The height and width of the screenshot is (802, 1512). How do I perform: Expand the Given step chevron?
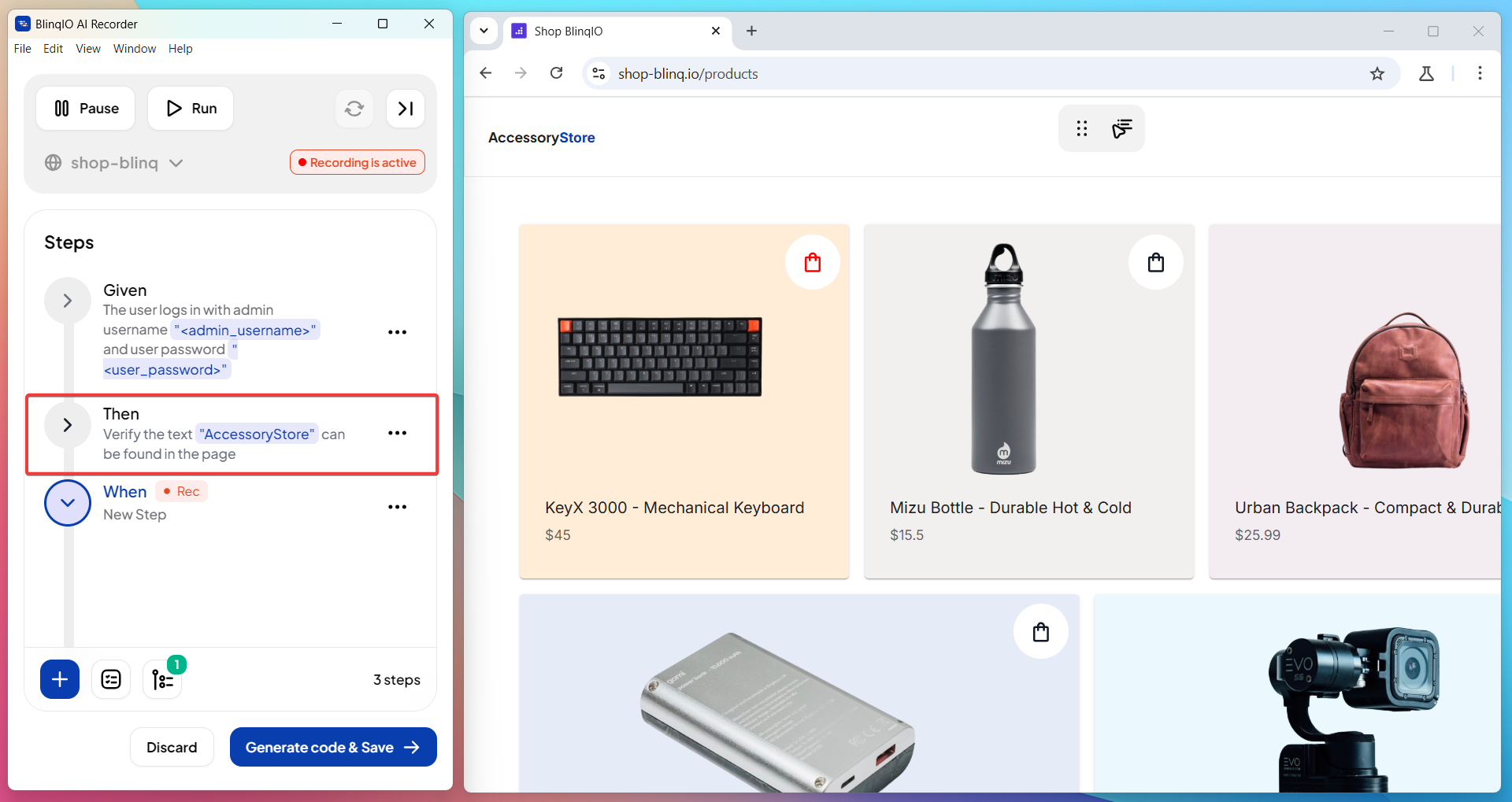point(68,301)
